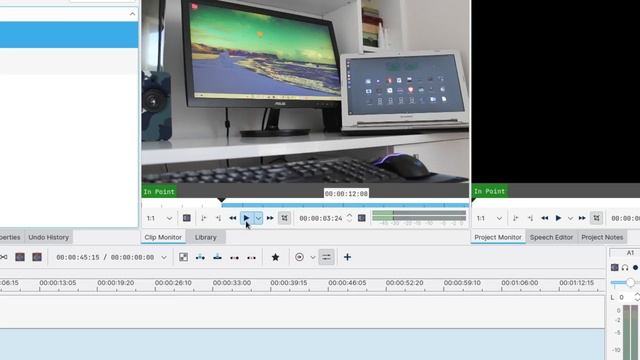Toggle A1 record dot in mixer

pos(636,267)
